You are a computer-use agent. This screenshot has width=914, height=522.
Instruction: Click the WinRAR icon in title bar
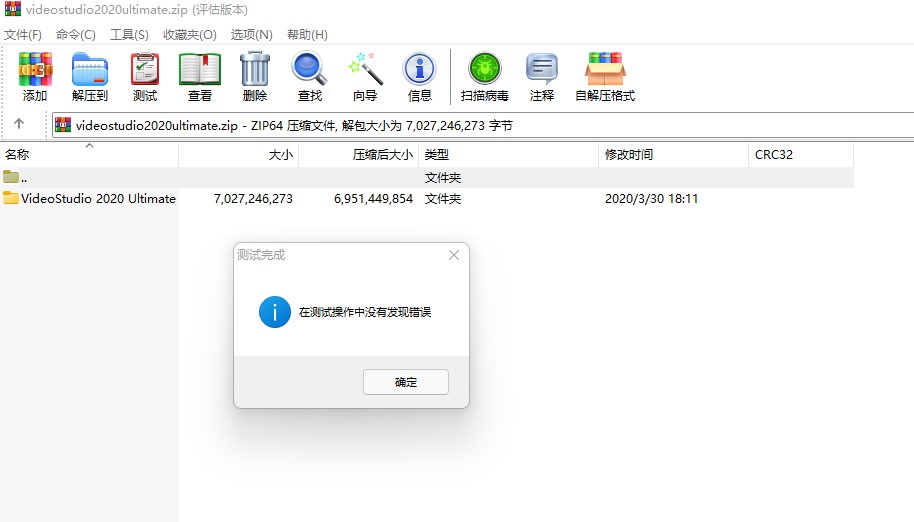pos(13,9)
